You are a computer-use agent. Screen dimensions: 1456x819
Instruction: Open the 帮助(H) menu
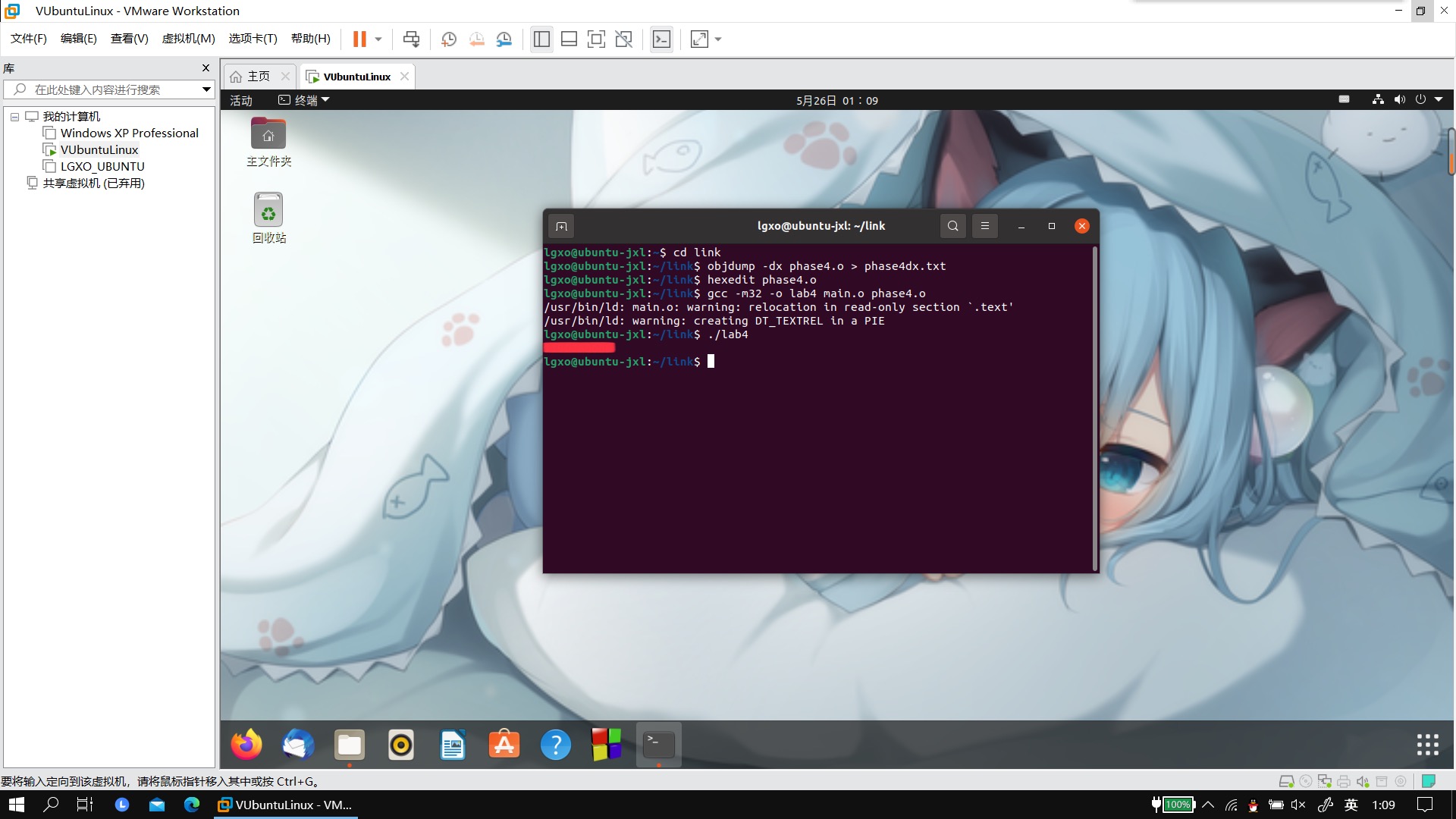tap(311, 39)
